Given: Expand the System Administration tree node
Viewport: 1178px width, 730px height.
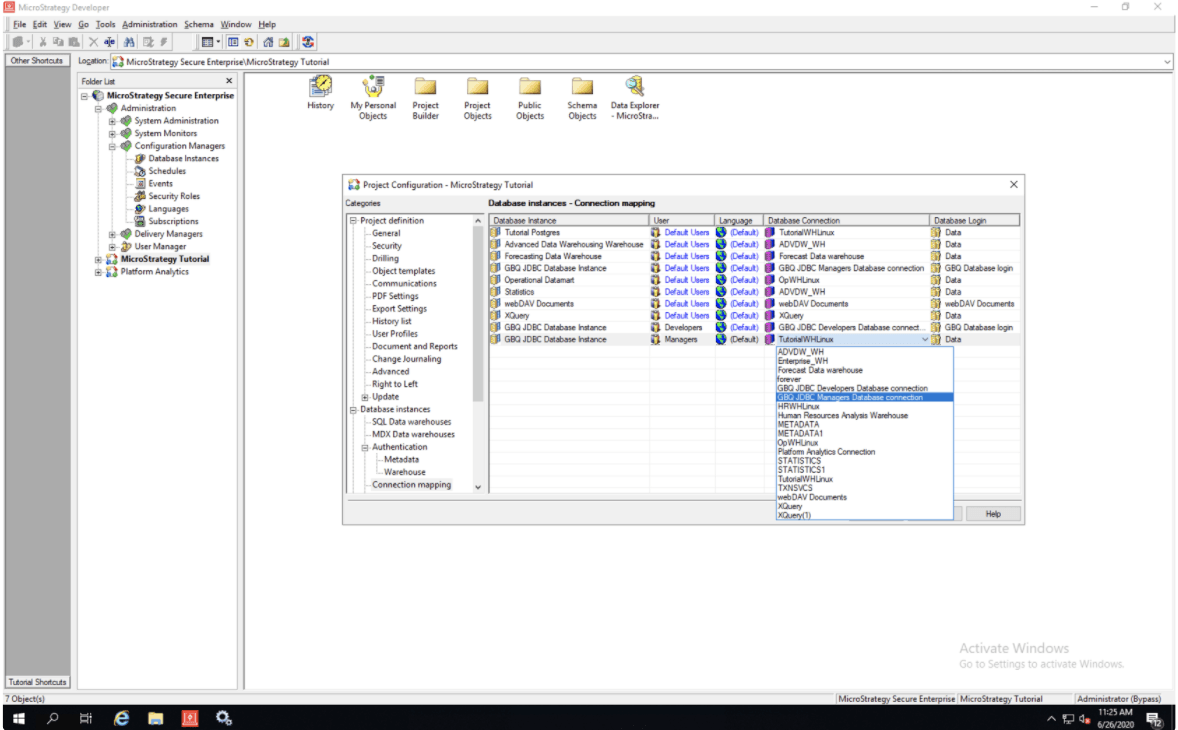Looking at the screenshot, I should pos(113,121).
